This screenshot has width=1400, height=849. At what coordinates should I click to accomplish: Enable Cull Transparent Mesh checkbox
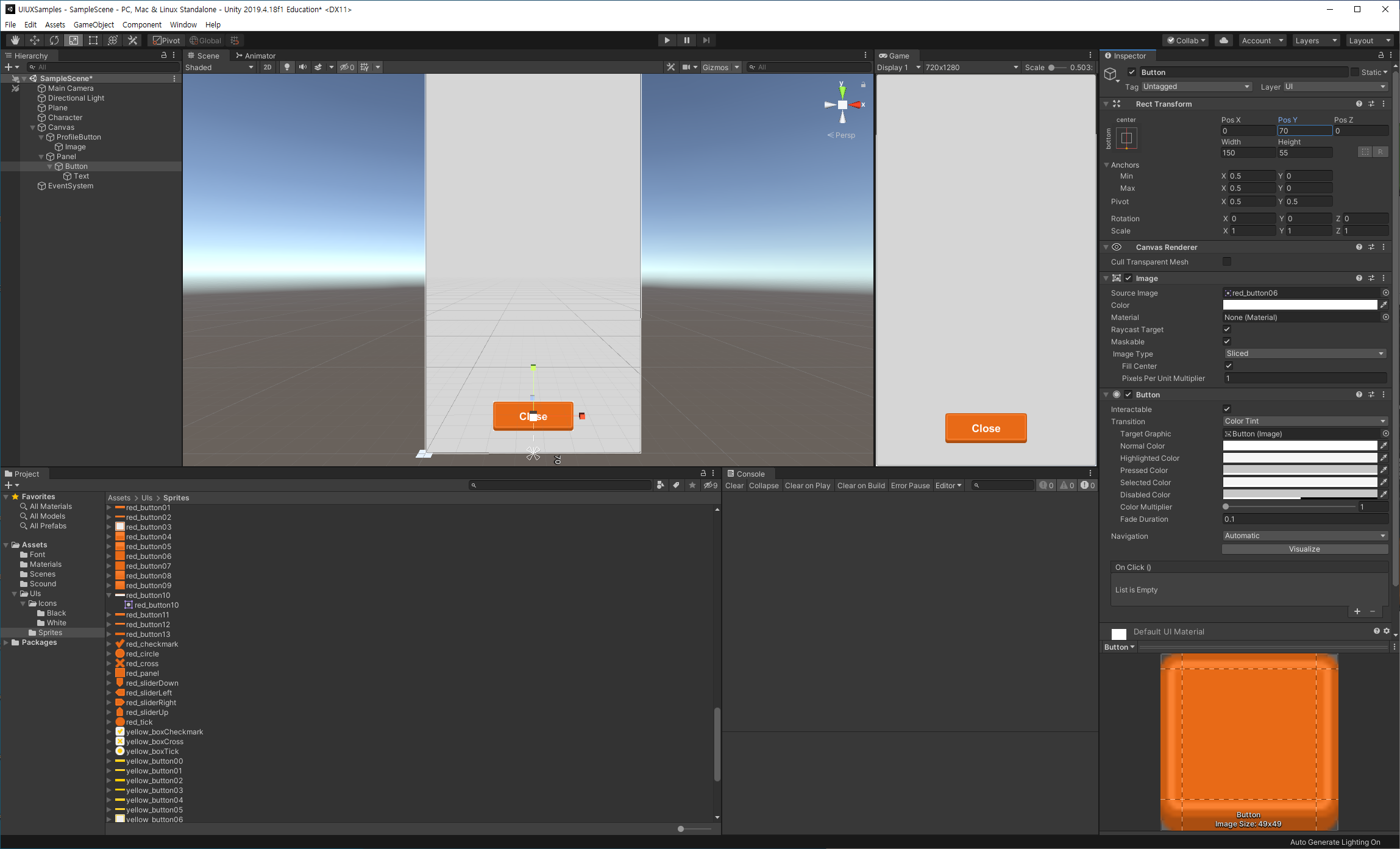pyautogui.click(x=1227, y=262)
